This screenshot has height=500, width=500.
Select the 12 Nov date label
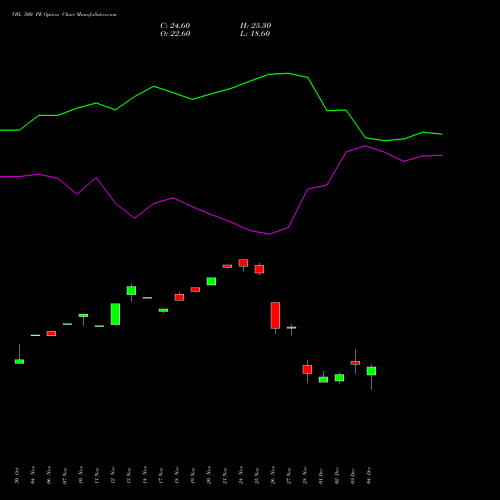tap(113, 476)
